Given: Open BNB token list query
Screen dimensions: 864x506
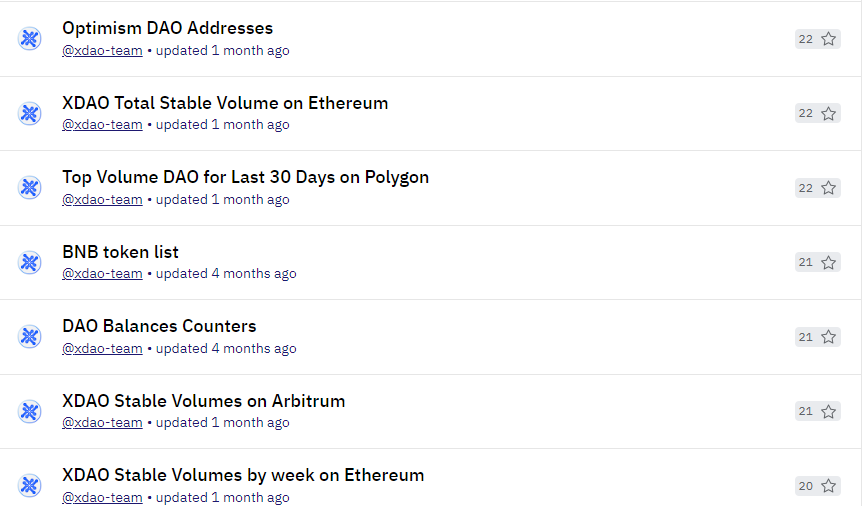Looking at the screenshot, I should 120,252.
